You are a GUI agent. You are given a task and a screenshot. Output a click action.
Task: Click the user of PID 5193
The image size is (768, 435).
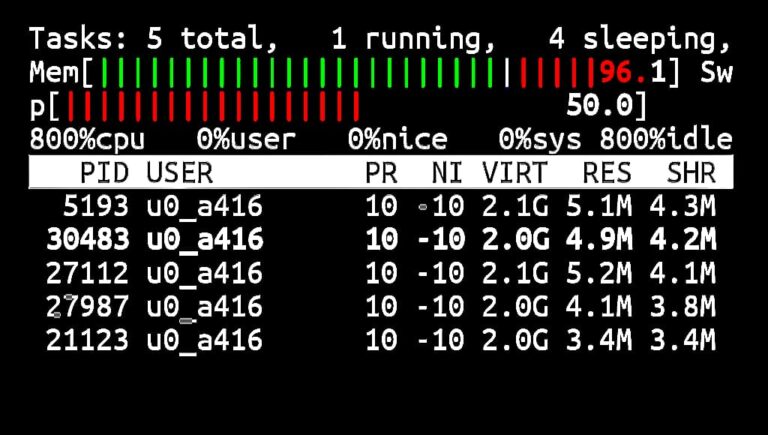pos(205,207)
